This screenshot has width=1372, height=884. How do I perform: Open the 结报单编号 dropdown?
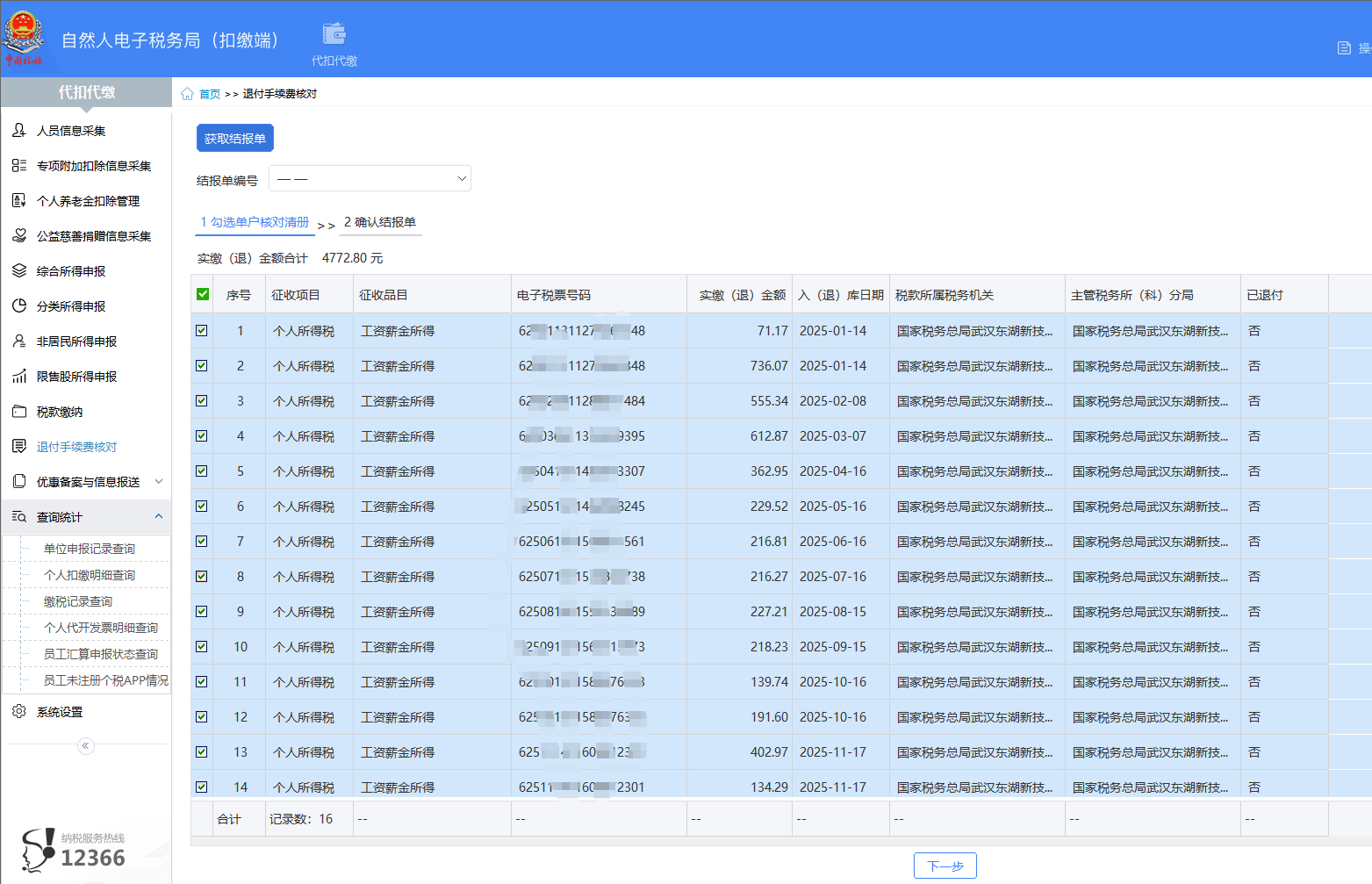click(370, 178)
